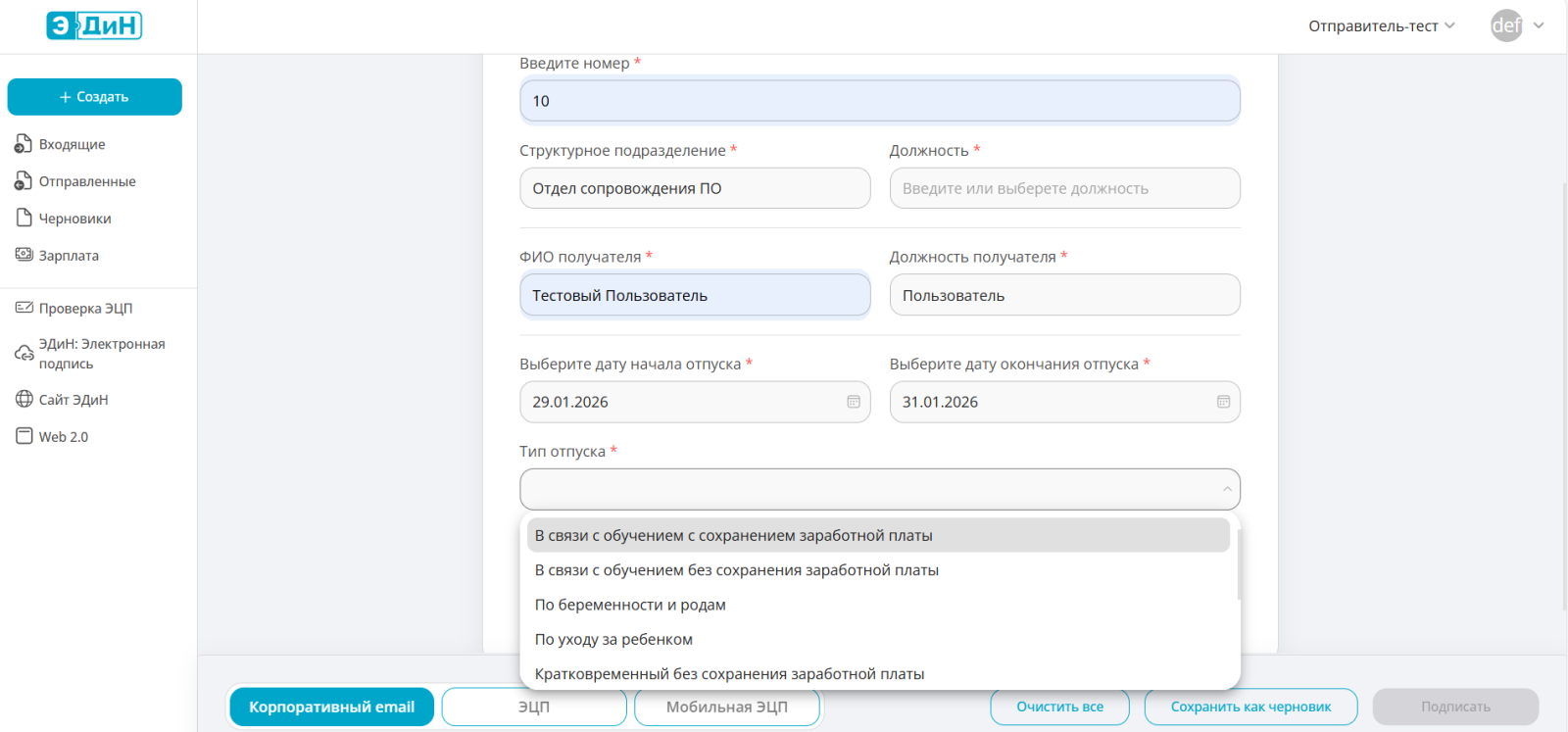Open calendar for vacation start date

point(853,402)
